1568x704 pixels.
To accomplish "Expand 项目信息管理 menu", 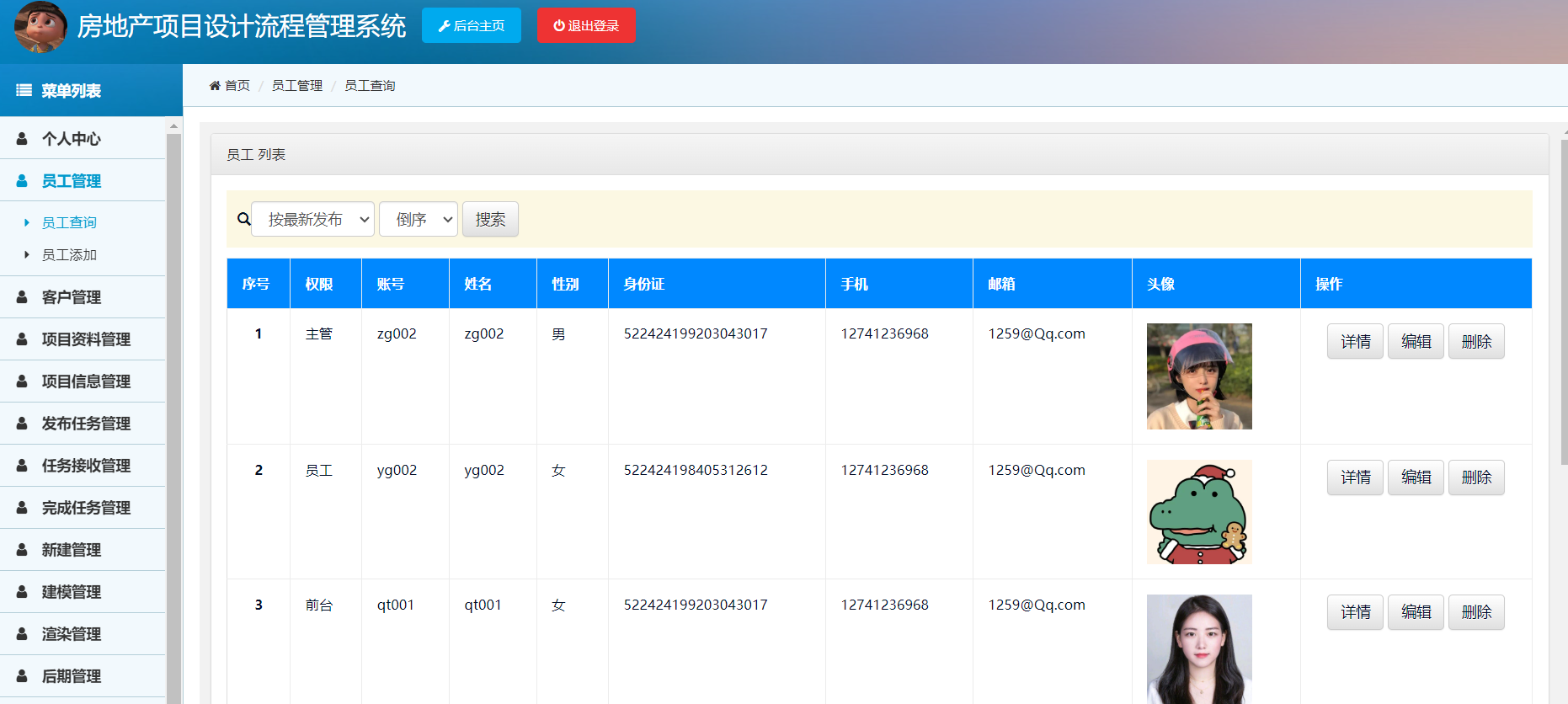I will [x=83, y=381].
